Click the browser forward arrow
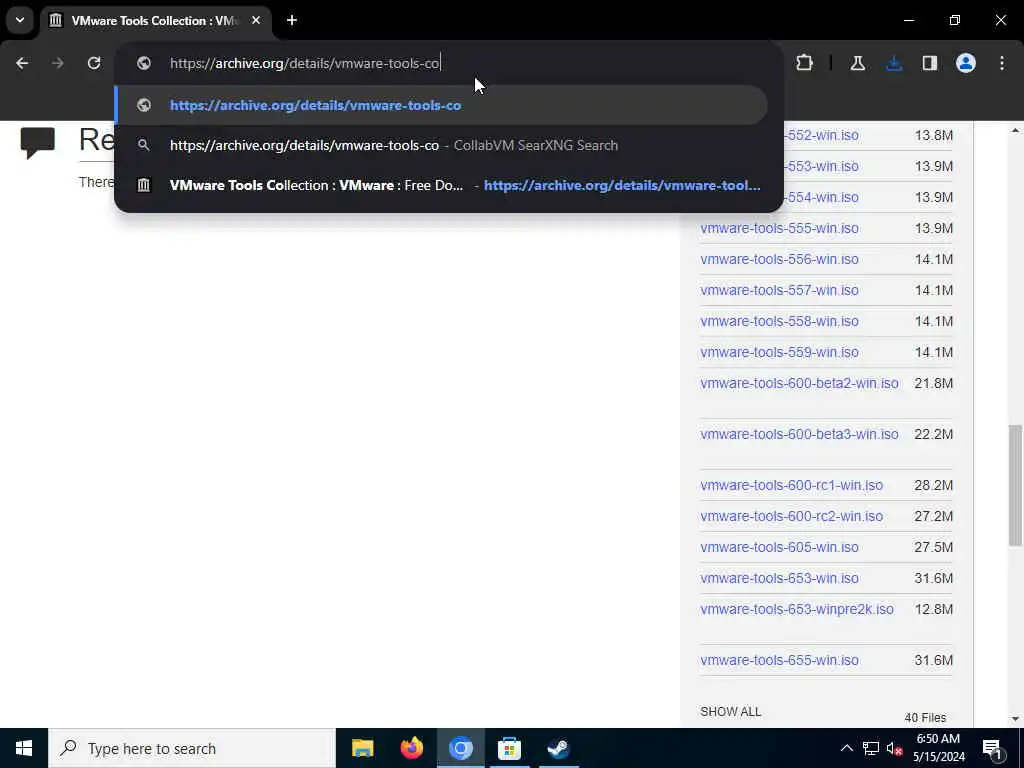The height and width of the screenshot is (768, 1024). (57, 63)
